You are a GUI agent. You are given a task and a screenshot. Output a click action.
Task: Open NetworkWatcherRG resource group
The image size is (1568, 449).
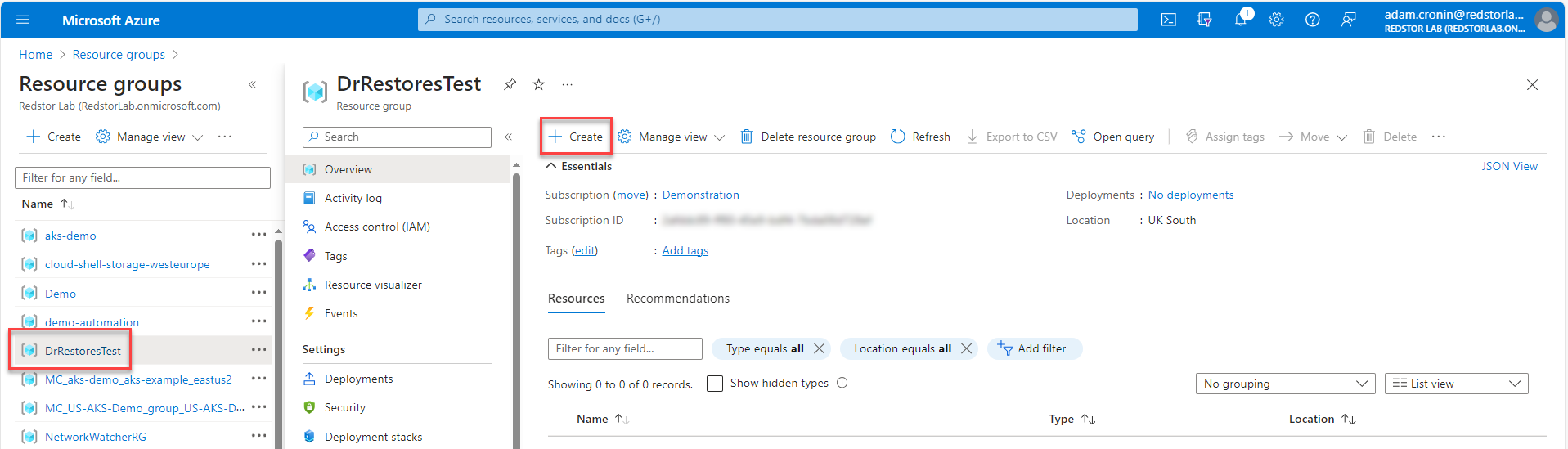96,437
